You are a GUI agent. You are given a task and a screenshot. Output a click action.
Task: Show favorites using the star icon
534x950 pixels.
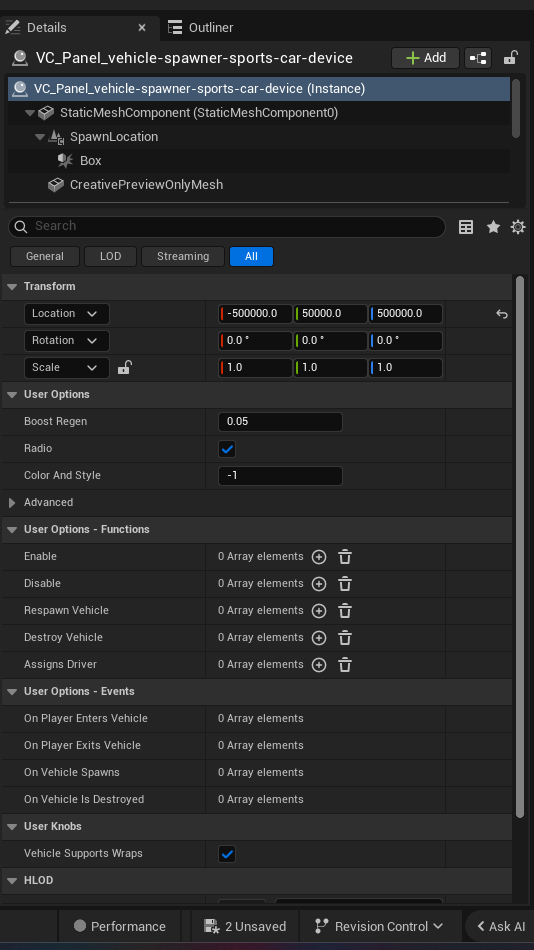(x=493, y=227)
